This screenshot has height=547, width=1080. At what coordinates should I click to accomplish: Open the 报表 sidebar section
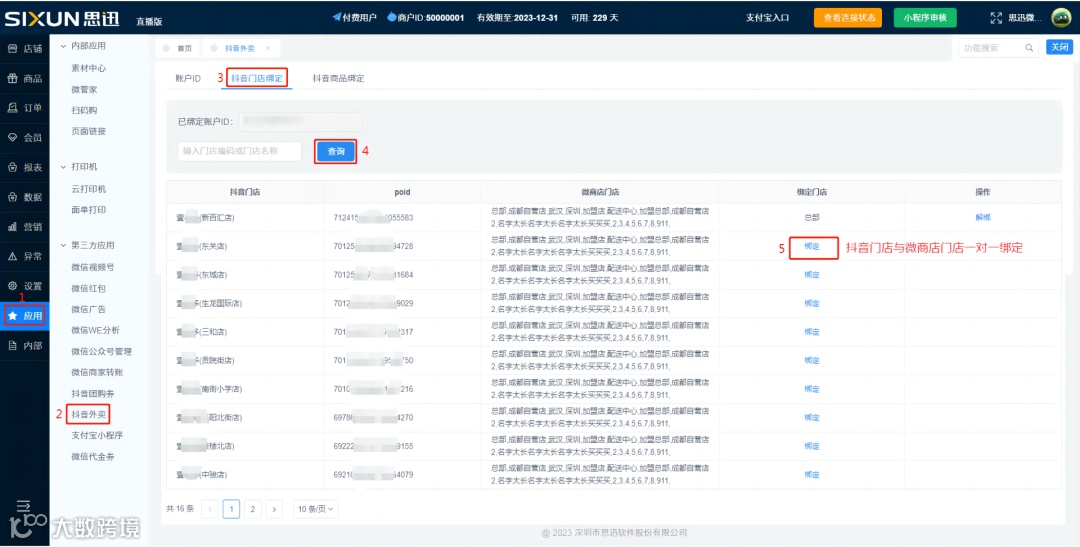[25, 167]
